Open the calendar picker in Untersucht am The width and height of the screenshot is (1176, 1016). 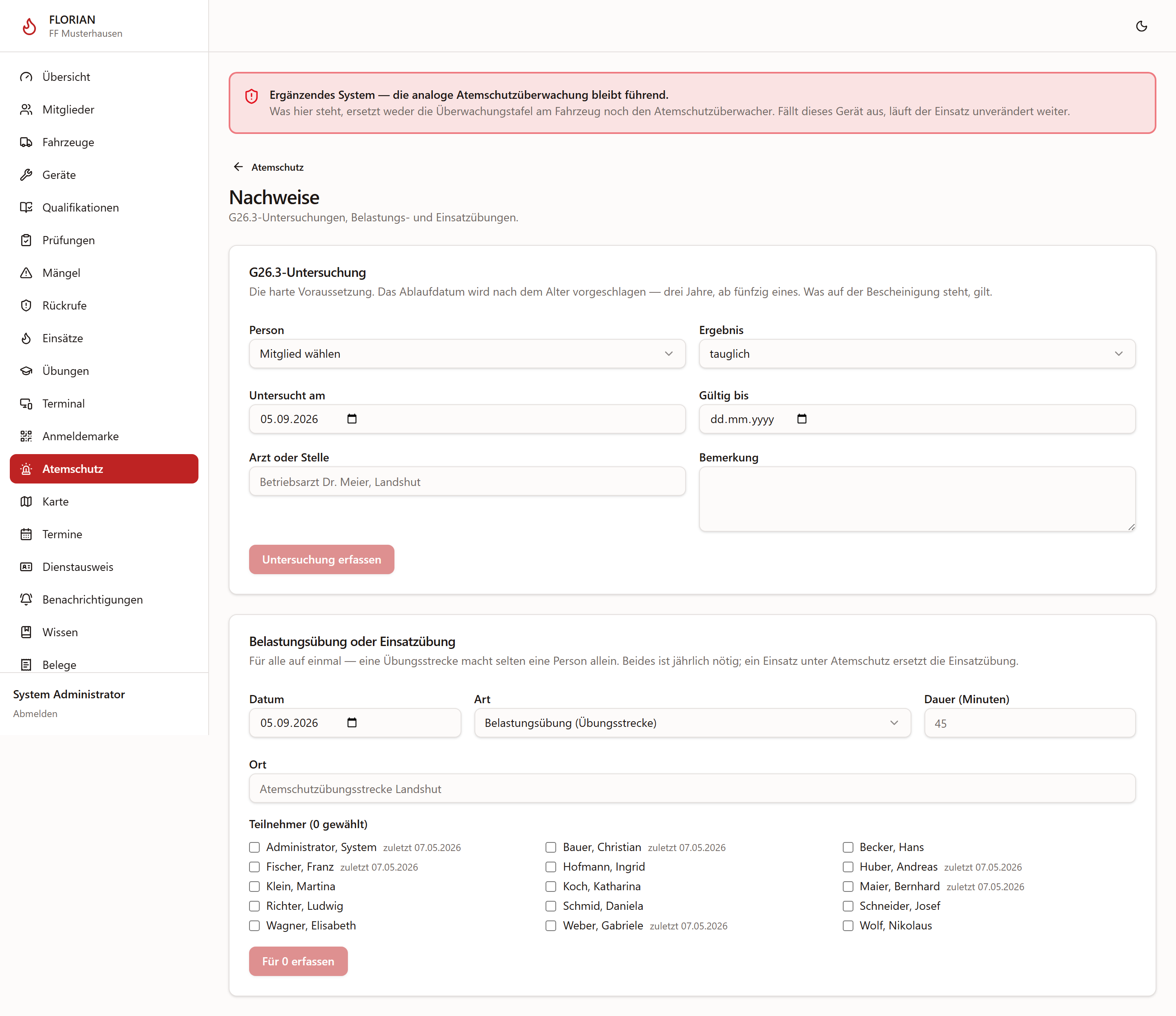(x=352, y=419)
